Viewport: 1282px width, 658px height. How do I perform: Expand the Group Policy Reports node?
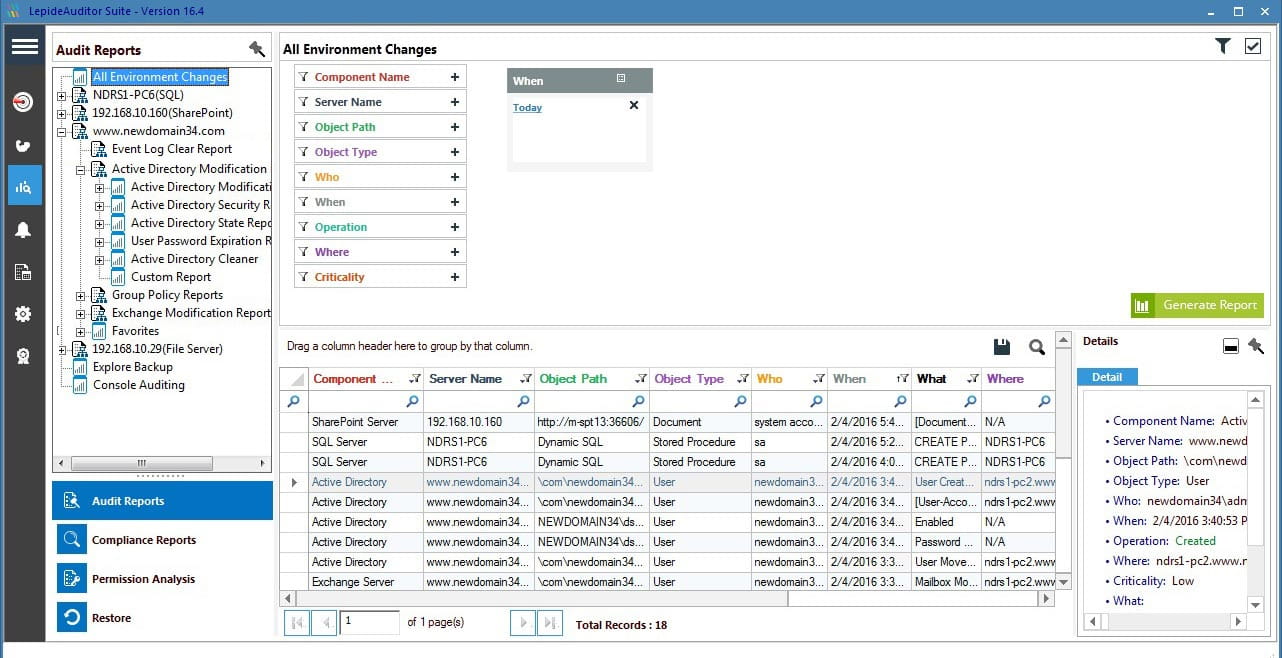(81, 296)
